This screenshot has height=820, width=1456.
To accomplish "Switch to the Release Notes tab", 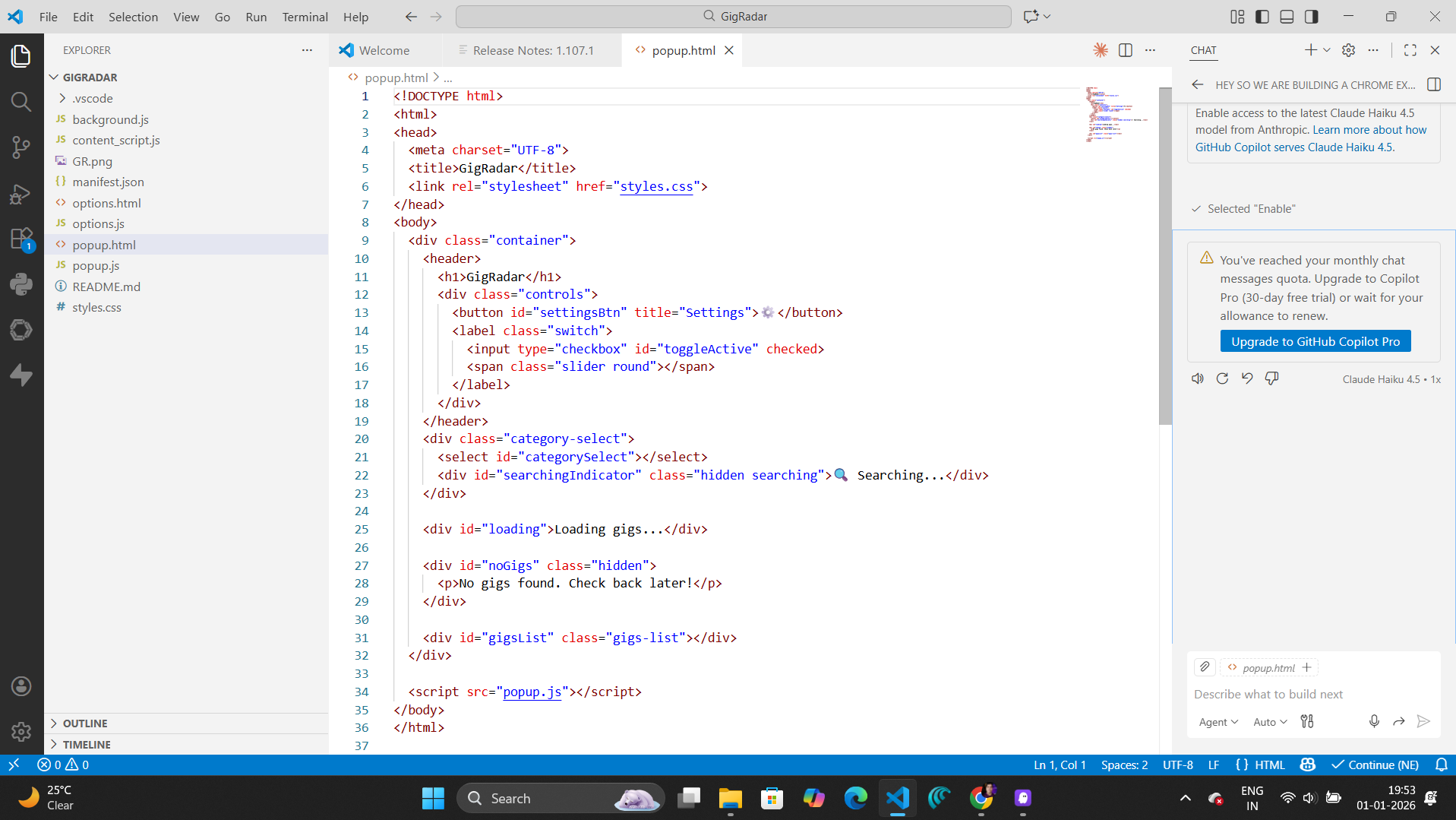I will click(x=532, y=50).
